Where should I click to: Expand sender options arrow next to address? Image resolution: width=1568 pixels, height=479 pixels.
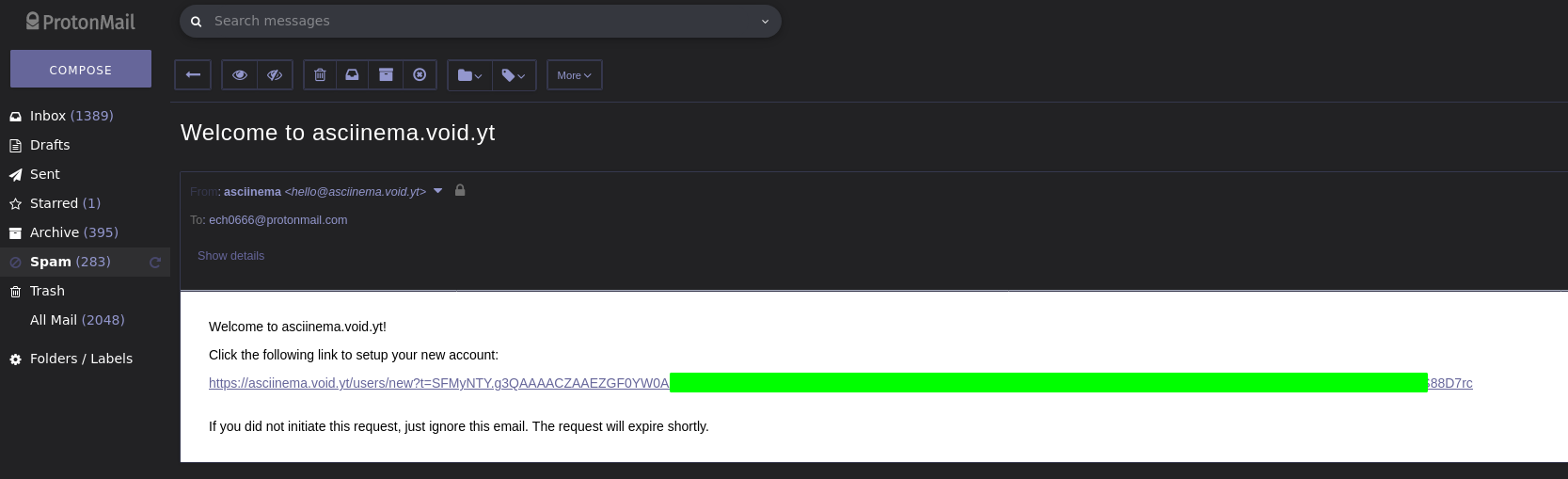pos(437,190)
